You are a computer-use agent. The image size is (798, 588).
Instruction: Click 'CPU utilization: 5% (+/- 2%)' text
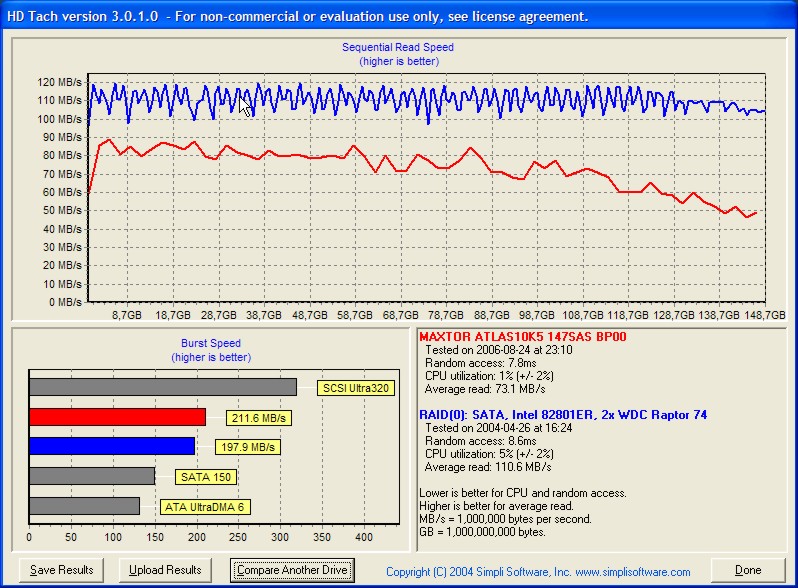pyautogui.click(x=489, y=454)
